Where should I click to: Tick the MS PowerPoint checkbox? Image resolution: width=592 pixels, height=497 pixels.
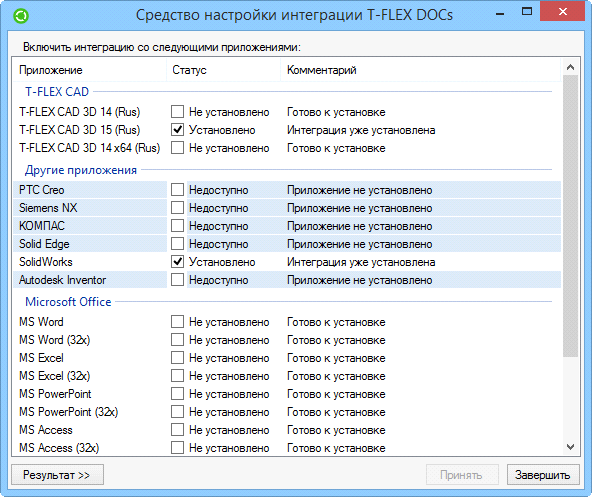coord(177,394)
